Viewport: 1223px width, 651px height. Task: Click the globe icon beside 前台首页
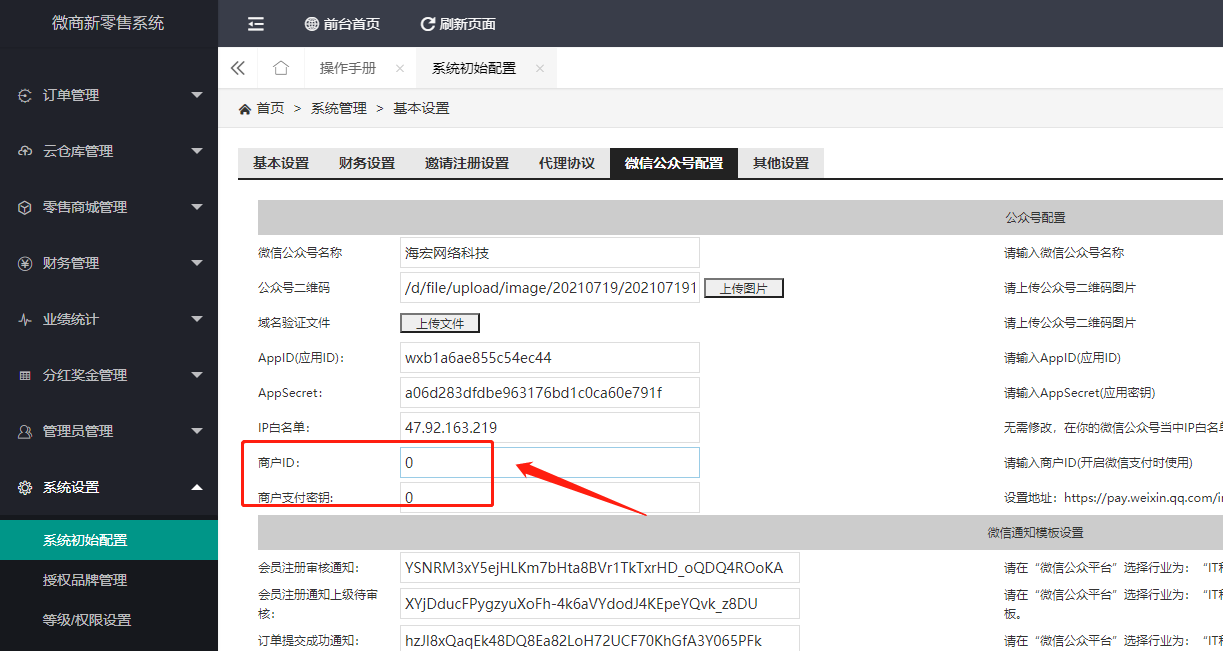pyautogui.click(x=312, y=24)
